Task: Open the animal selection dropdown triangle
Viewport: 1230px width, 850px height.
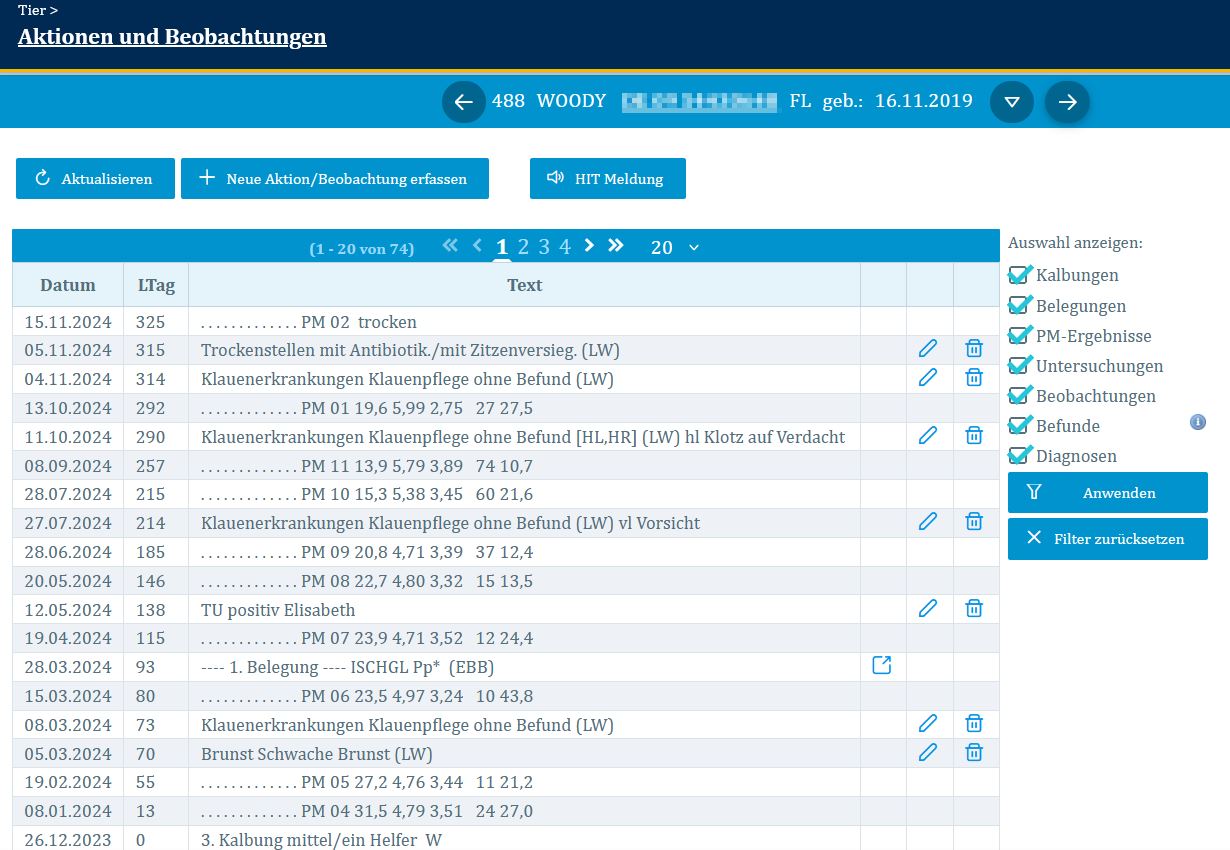Action: (1011, 102)
